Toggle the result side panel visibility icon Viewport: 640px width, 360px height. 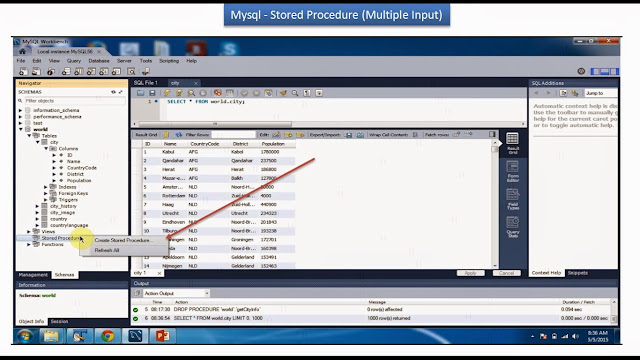coord(492,134)
